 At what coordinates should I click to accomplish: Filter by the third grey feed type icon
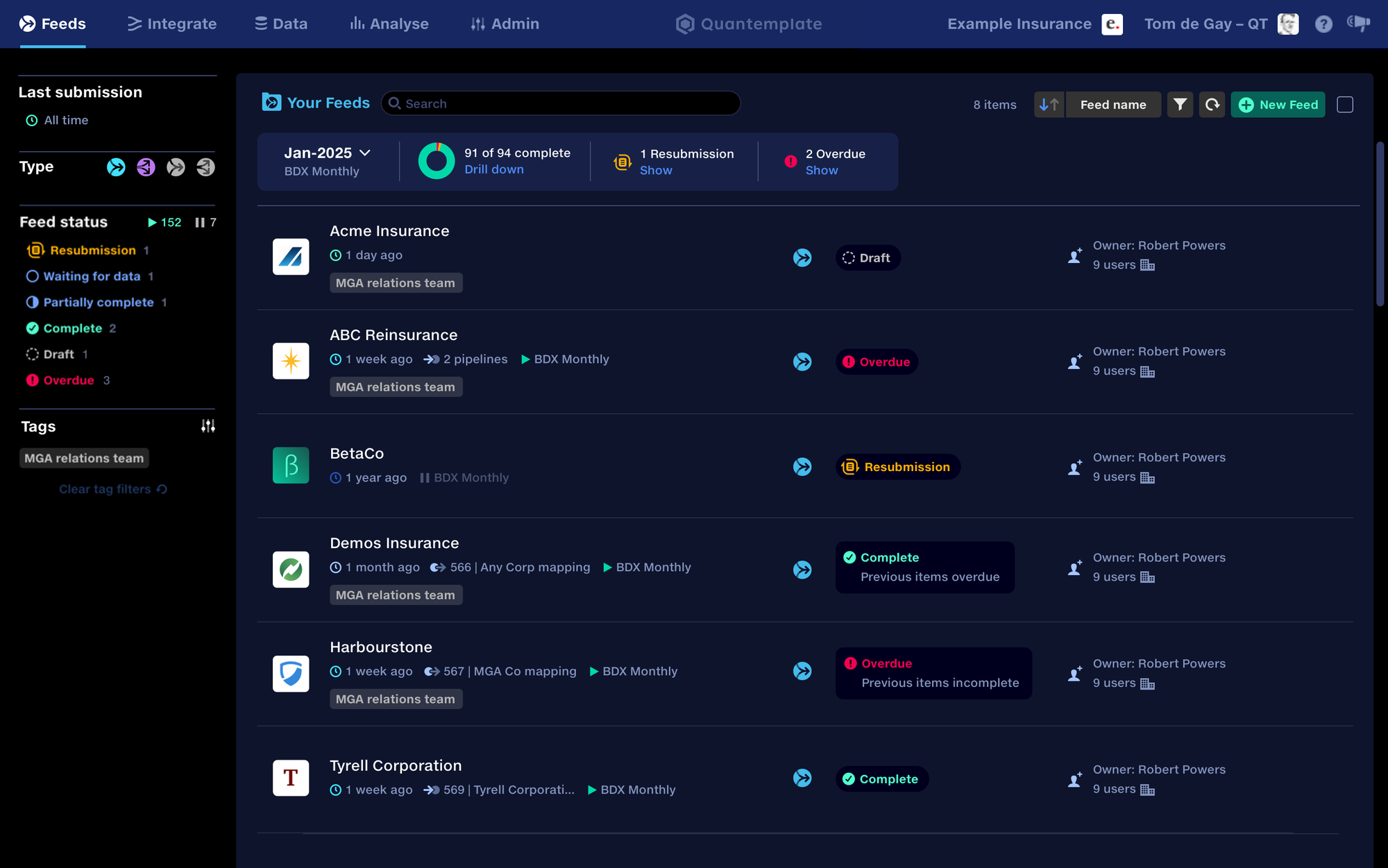176,167
